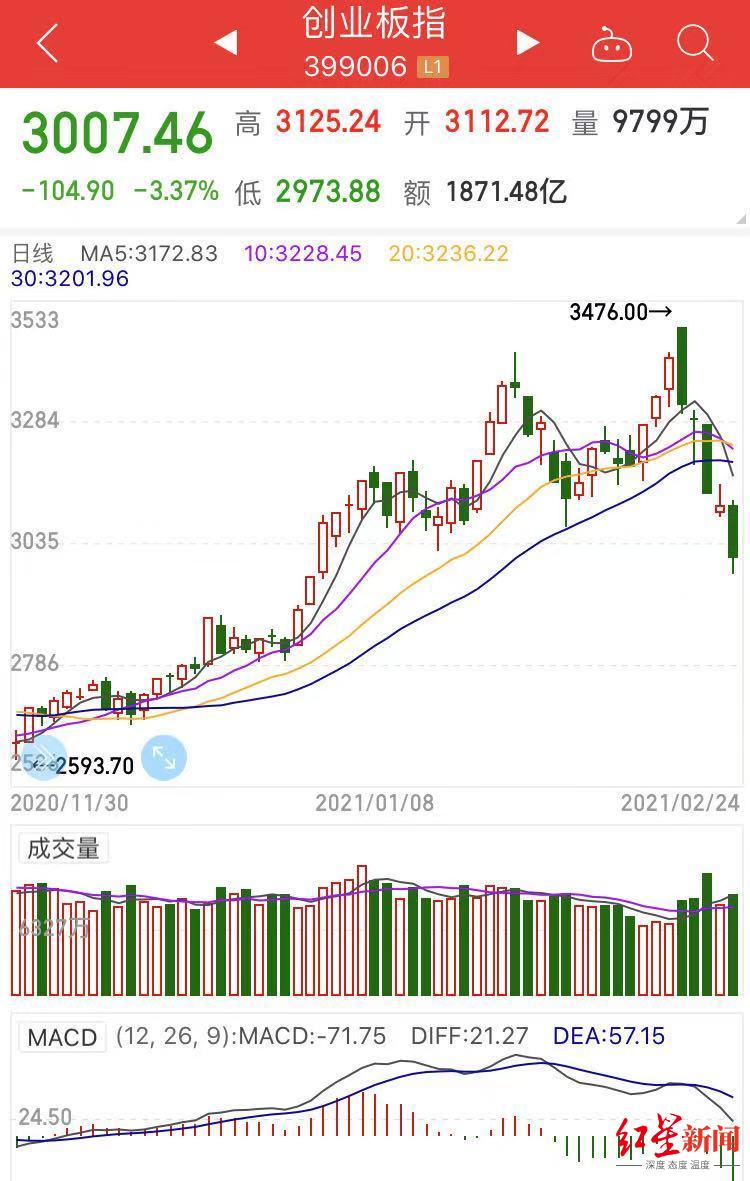Viewport: 750px width, 1181px height.
Task: Tap the index code 399006
Action: pos(355,67)
